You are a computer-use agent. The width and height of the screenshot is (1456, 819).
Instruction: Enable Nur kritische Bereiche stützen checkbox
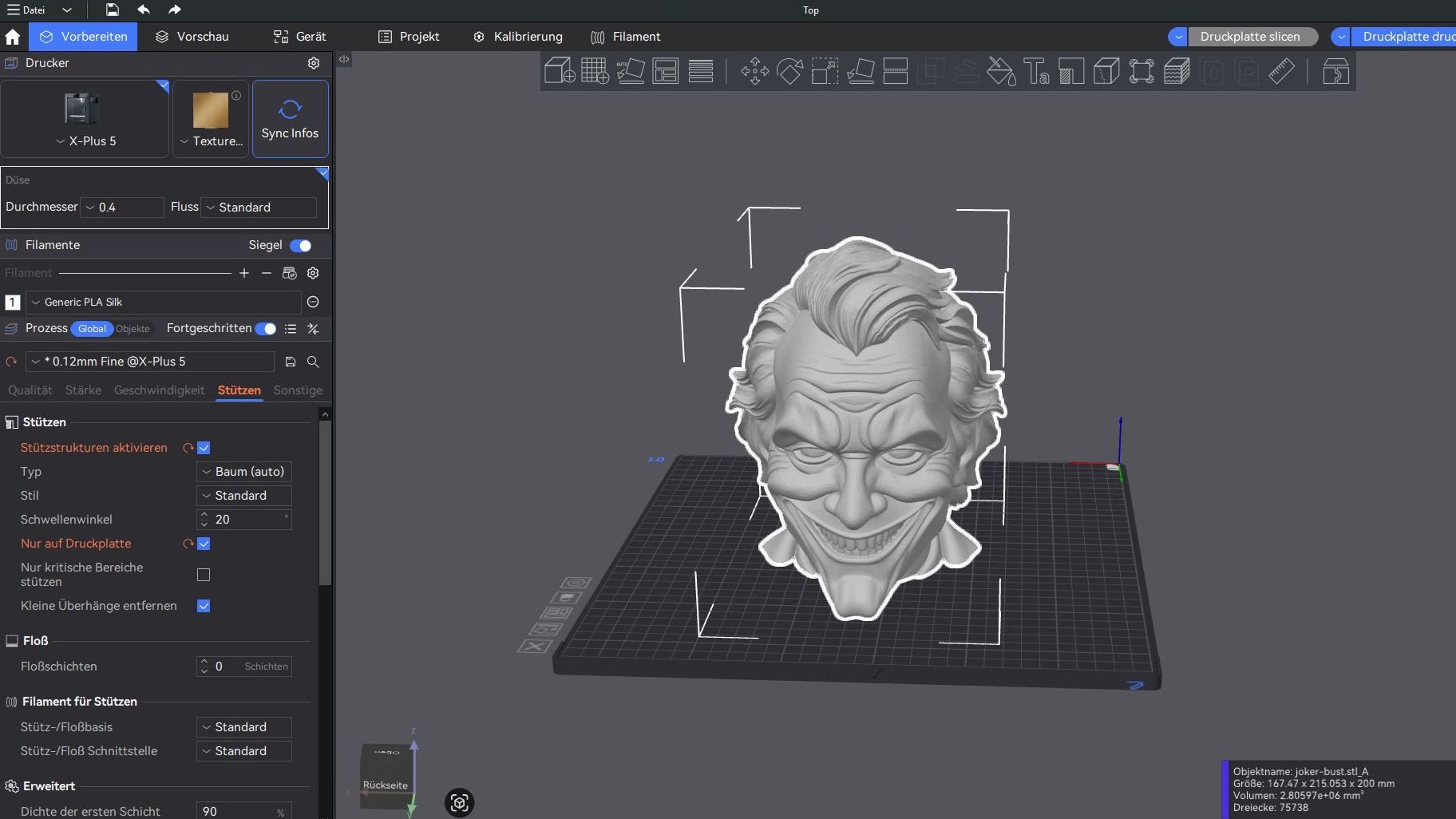click(204, 575)
